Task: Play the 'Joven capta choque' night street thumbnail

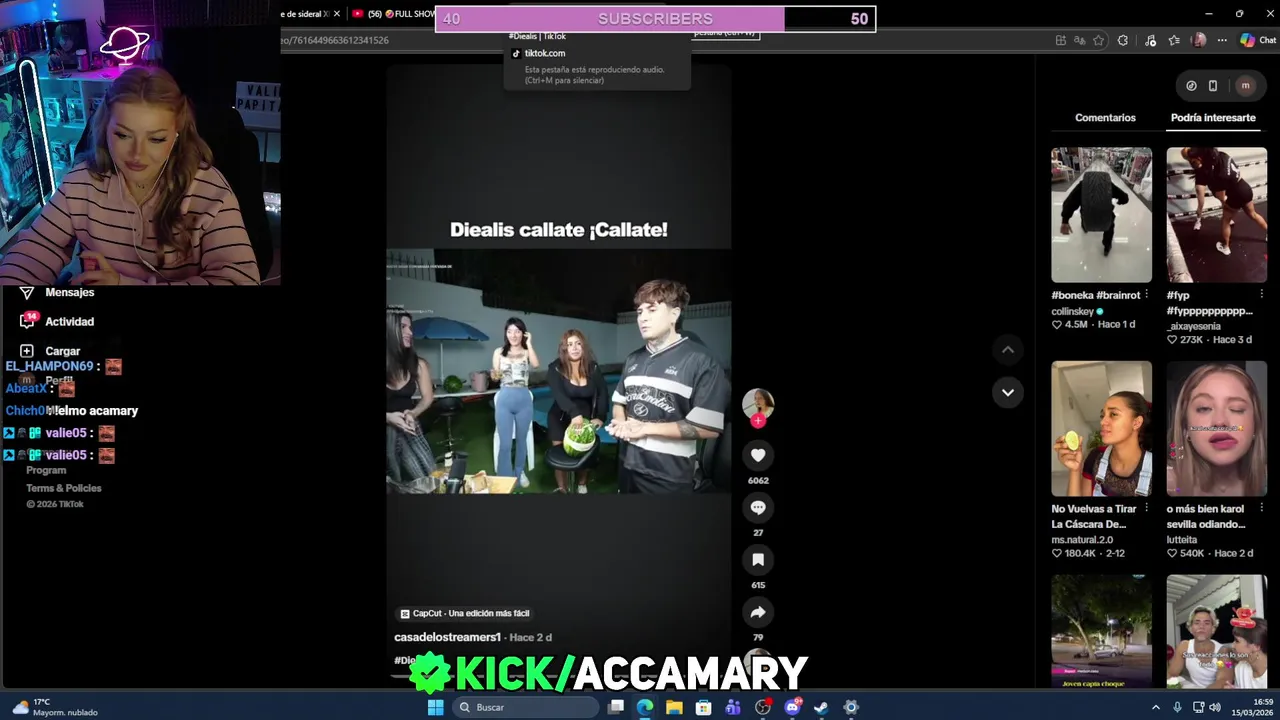Action: [1101, 631]
